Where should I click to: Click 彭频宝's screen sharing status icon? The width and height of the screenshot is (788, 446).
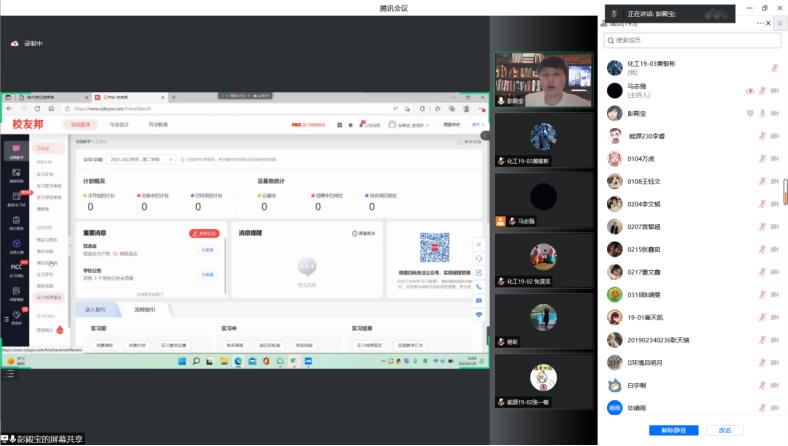click(749, 114)
